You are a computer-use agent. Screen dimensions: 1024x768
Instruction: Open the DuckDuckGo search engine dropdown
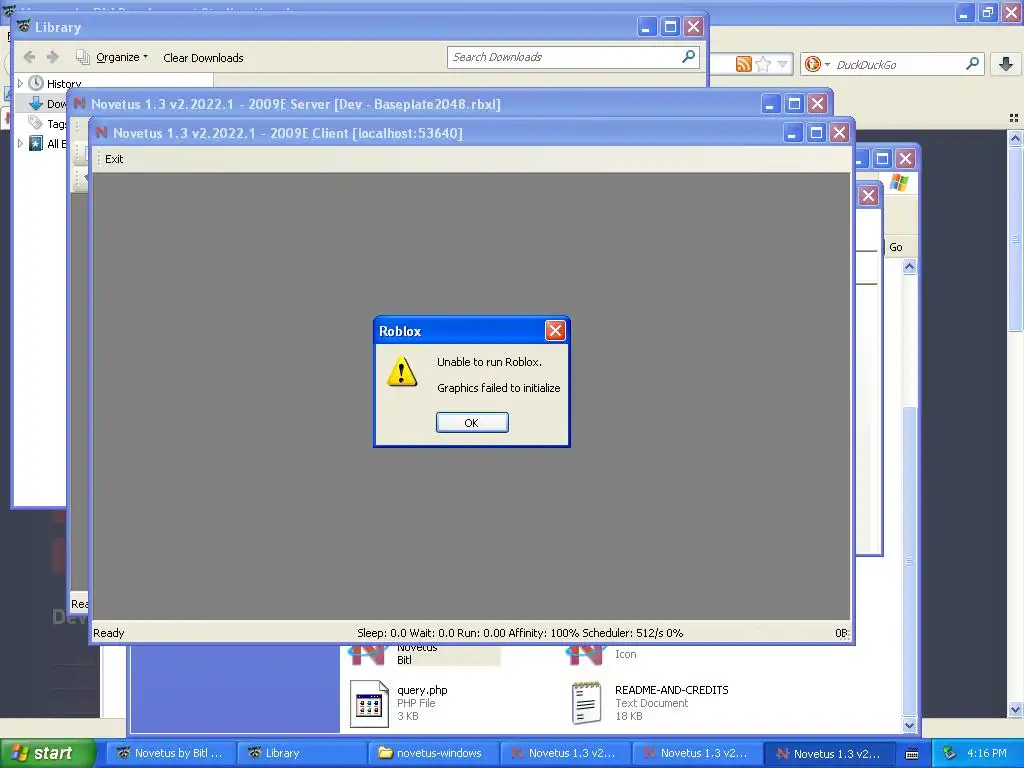pos(818,64)
